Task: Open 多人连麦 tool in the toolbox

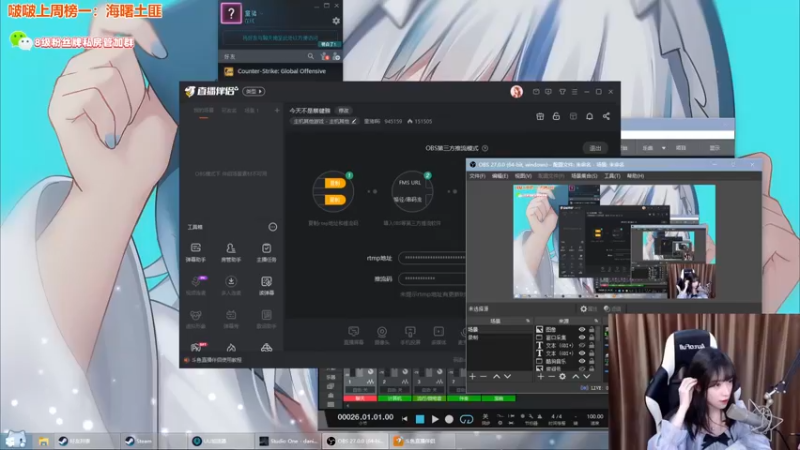Action: tap(231, 286)
